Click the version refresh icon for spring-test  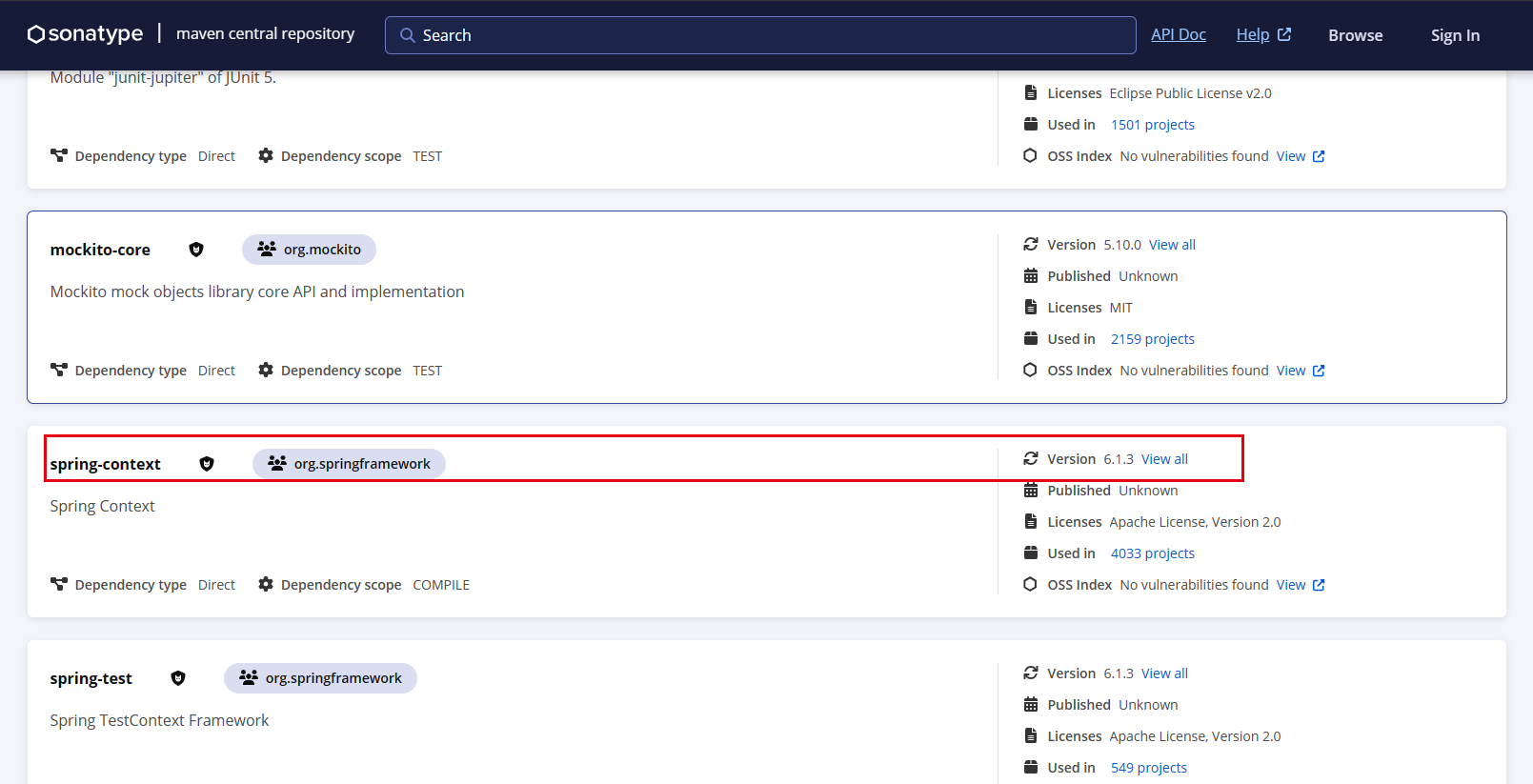point(1031,673)
